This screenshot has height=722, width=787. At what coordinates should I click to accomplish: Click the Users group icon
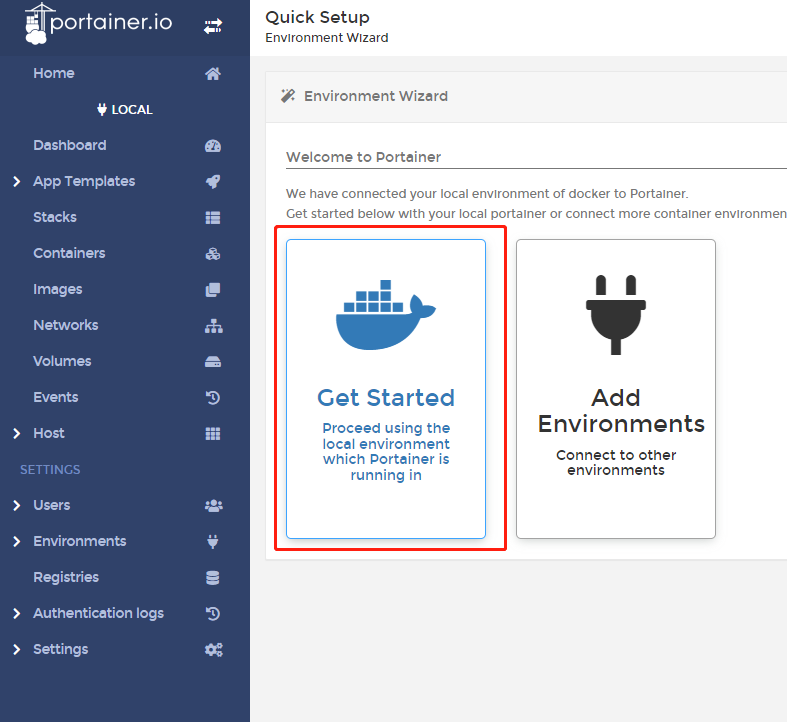click(214, 506)
